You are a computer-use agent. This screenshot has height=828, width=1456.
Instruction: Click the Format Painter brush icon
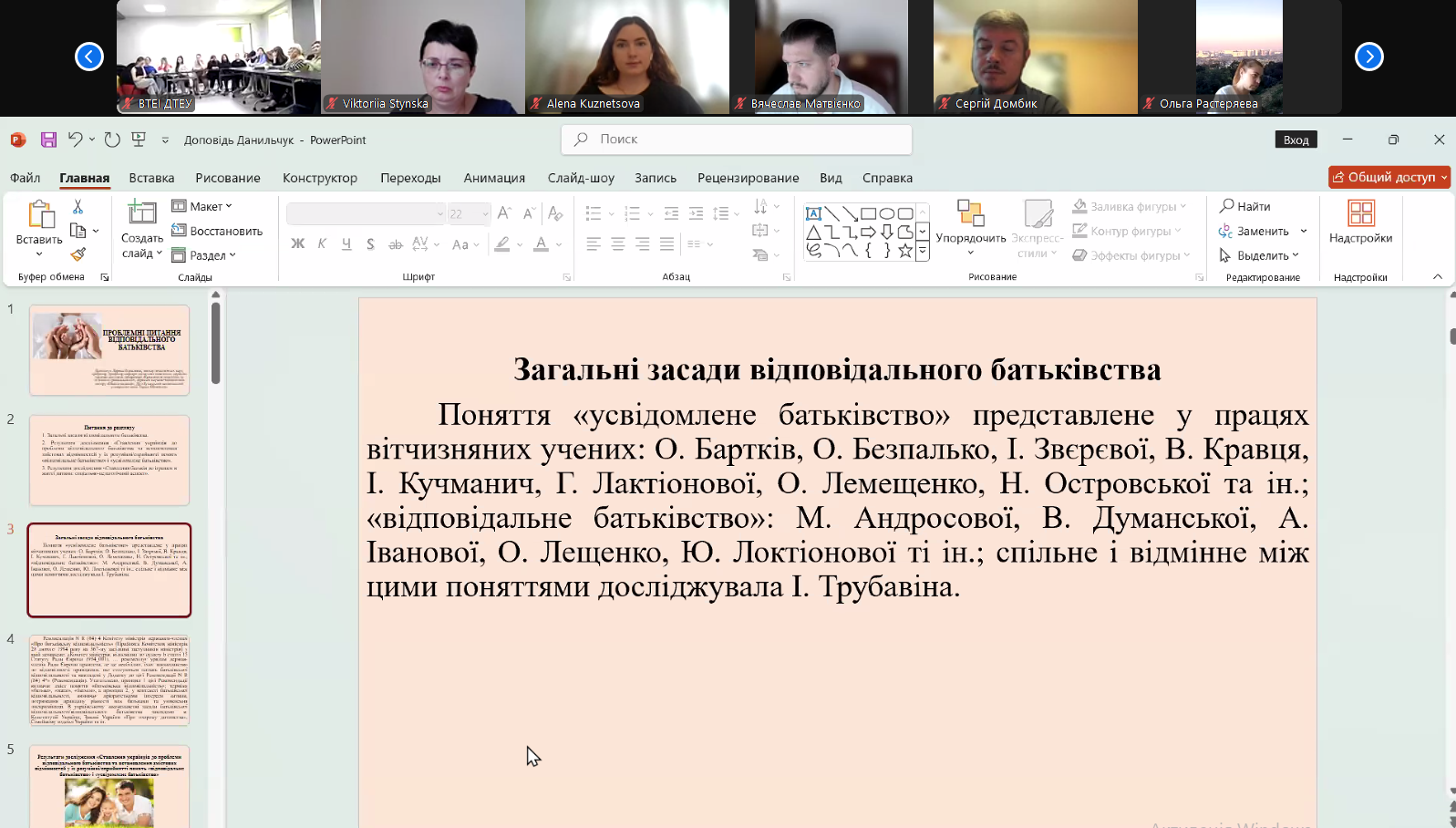tap(78, 254)
